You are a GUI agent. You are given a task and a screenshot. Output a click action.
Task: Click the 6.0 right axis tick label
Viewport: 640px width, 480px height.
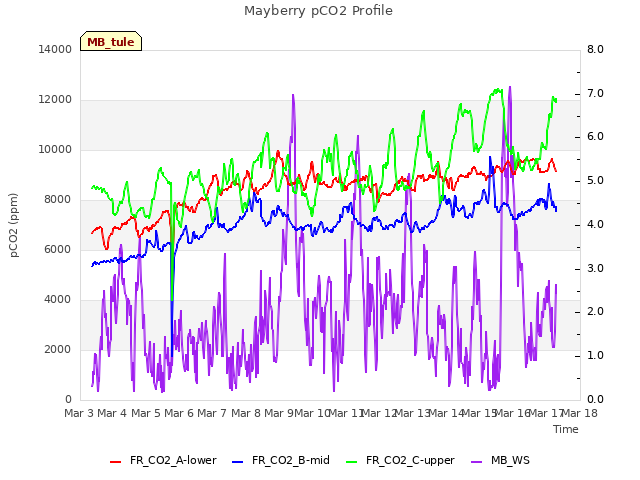click(595, 137)
